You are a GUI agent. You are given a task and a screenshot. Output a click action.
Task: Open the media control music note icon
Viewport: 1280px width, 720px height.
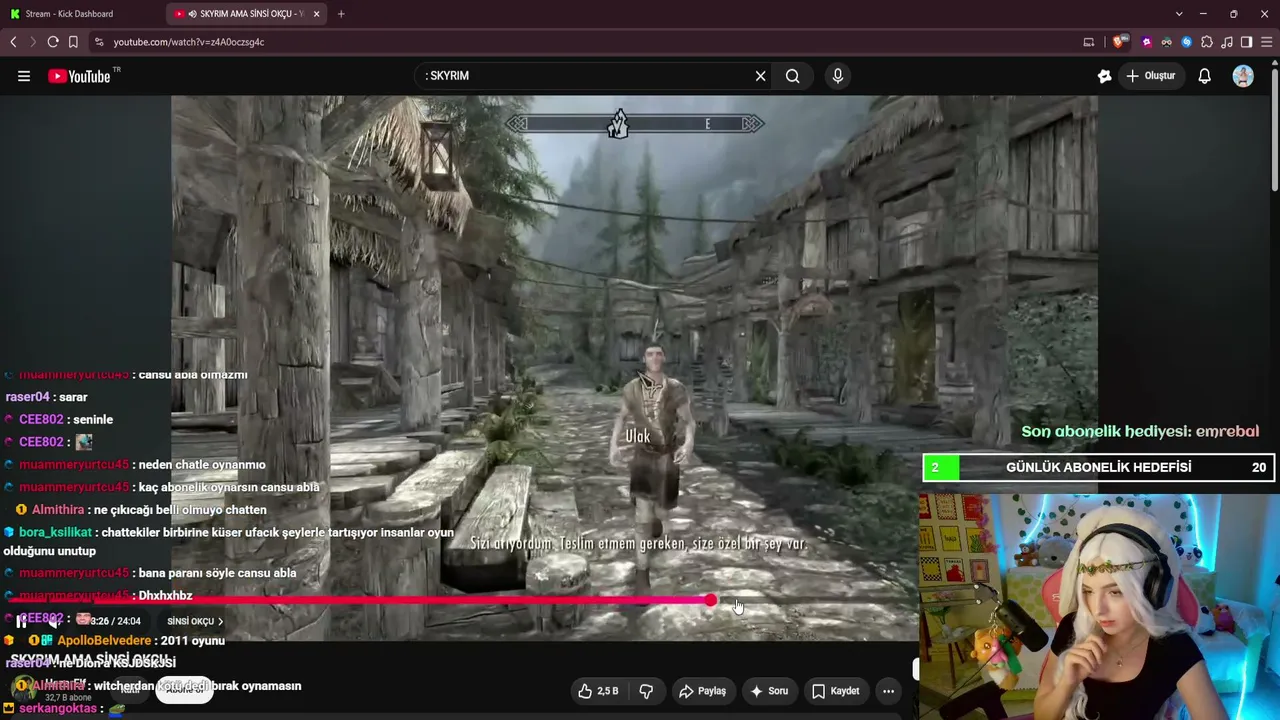pyautogui.click(x=1227, y=42)
